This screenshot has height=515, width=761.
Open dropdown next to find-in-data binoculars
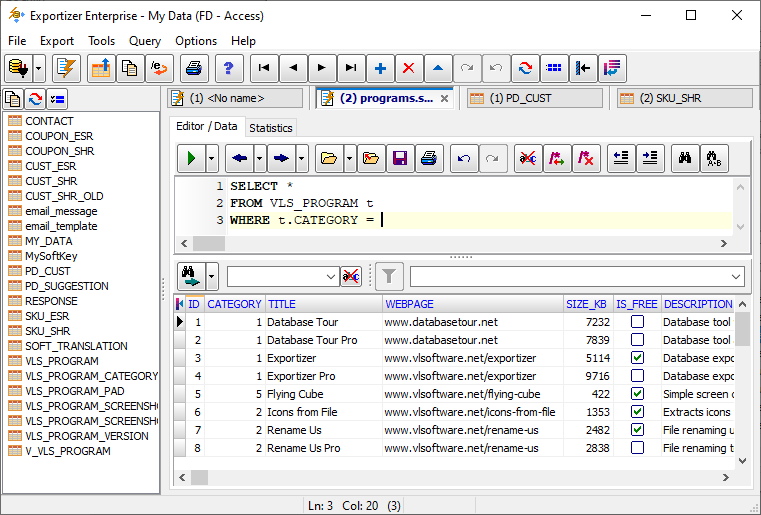click(x=212, y=277)
